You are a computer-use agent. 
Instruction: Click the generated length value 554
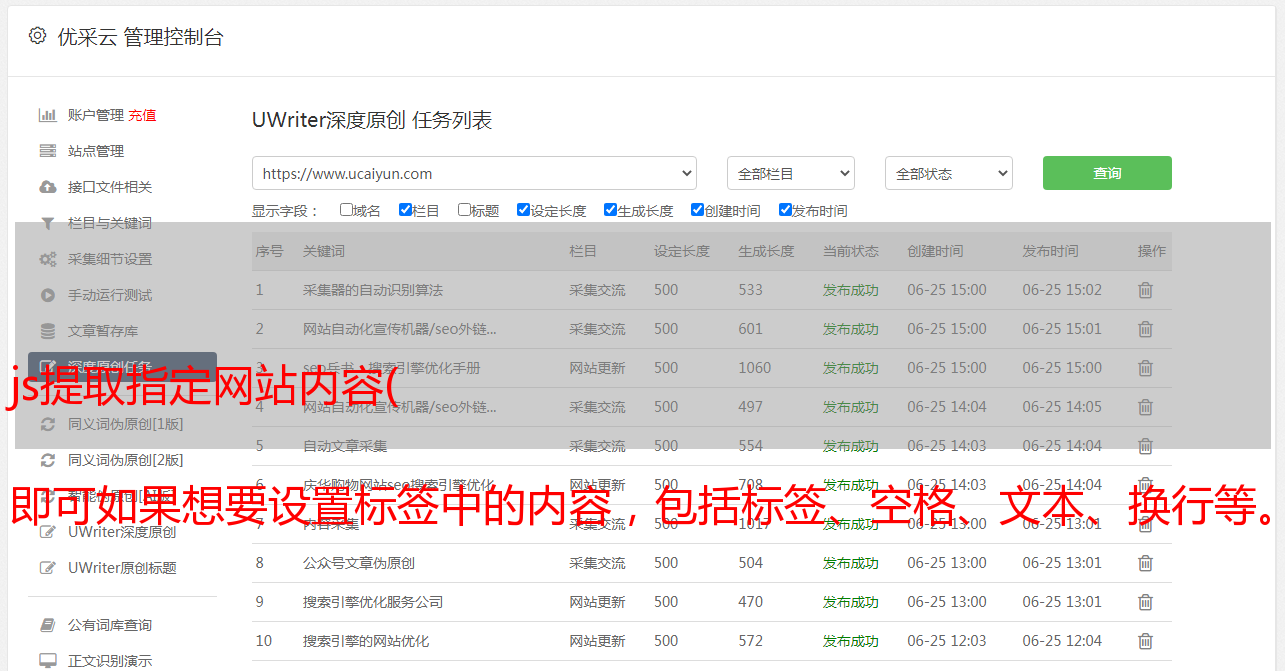[751, 446]
